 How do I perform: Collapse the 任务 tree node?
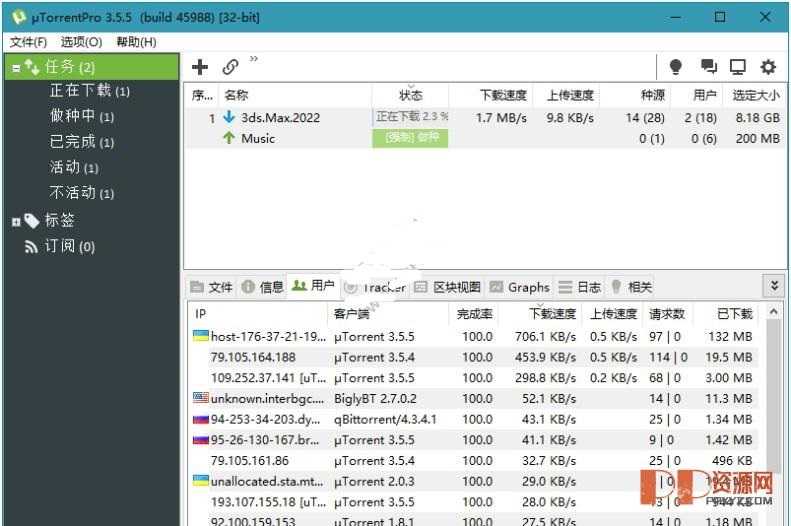pyautogui.click(x=16, y=68)
